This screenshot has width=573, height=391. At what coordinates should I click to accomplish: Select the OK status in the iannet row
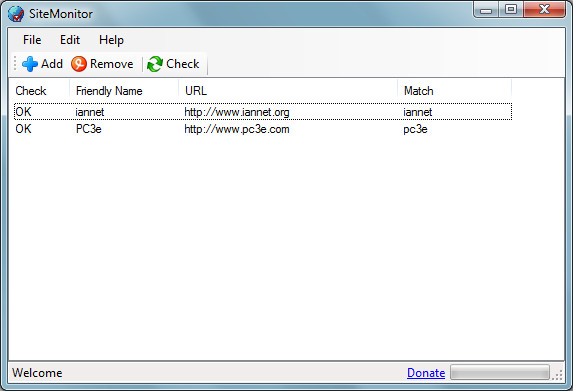tap(23, 112)
